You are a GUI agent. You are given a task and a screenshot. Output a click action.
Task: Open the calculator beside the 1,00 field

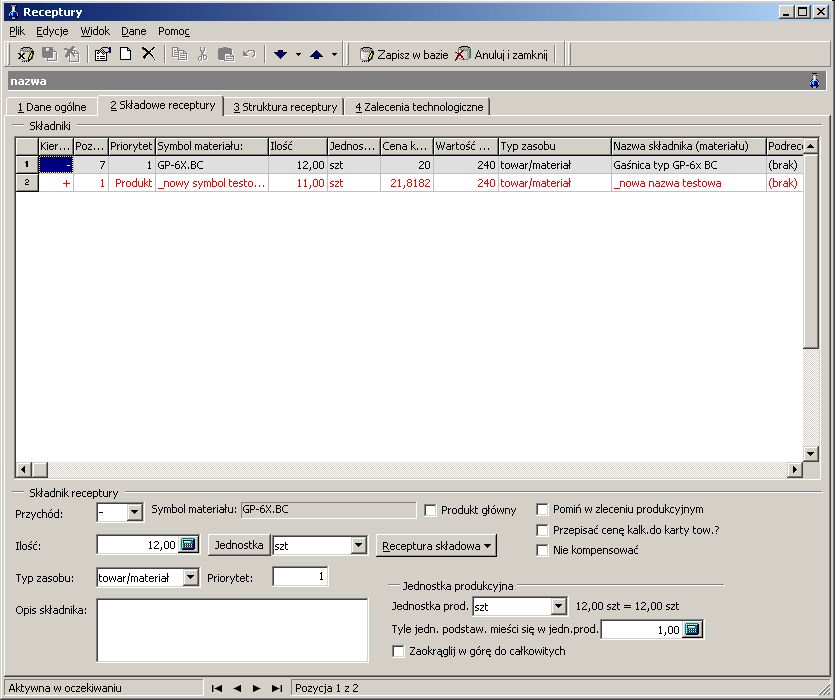click(692, 629)
